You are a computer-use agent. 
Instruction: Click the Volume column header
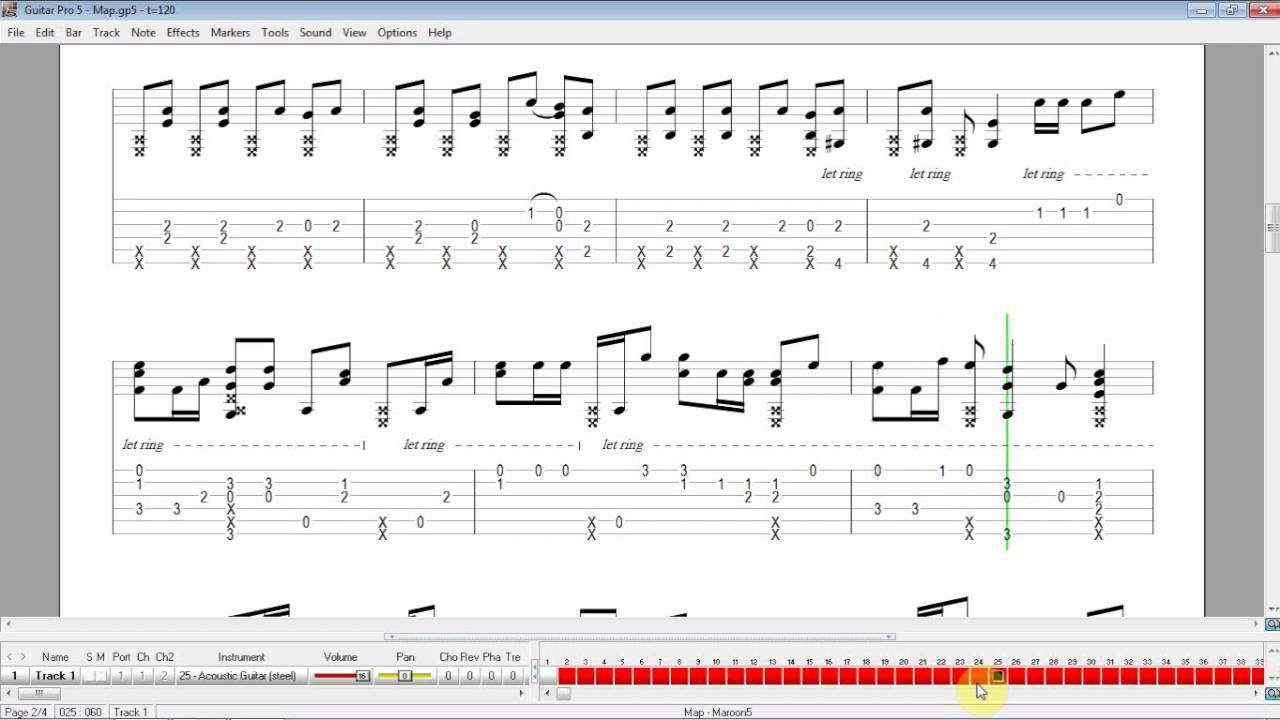(x=340, y=657)
